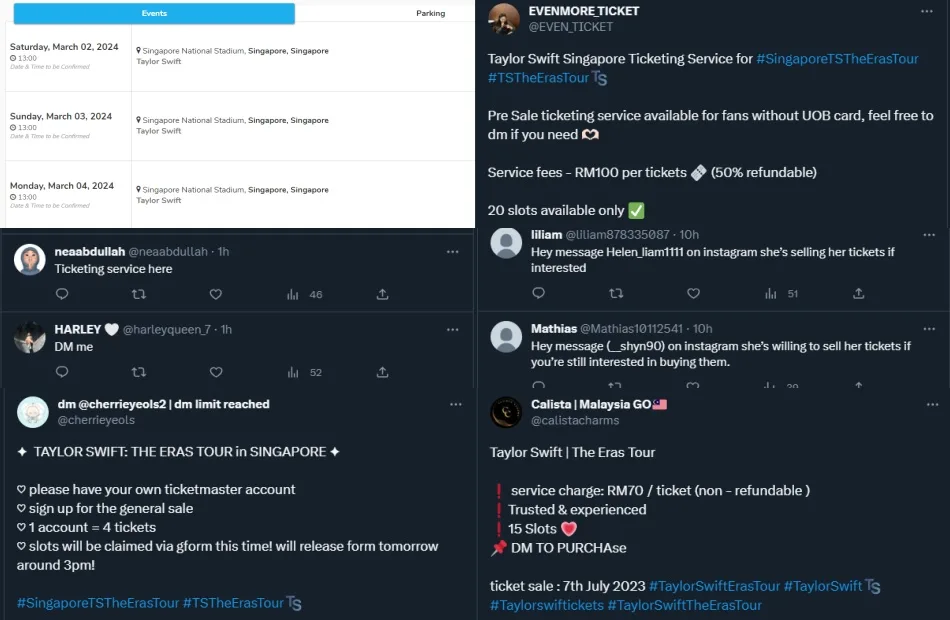Like liliam's reply about Helen_liam1111
Viewport: 950px width, 620px height.
click(x=692, y=294)
